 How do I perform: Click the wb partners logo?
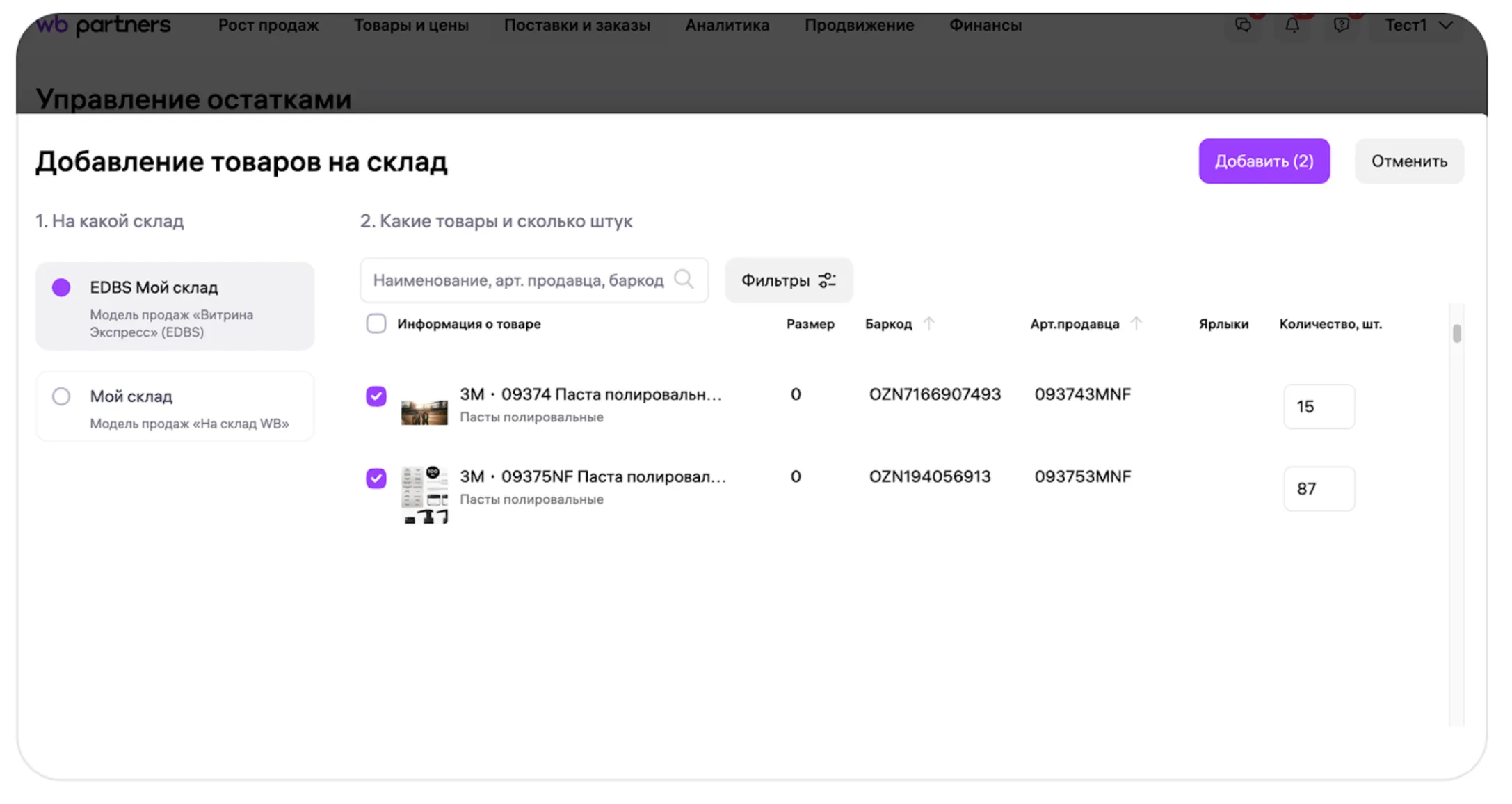click(103, 26)
